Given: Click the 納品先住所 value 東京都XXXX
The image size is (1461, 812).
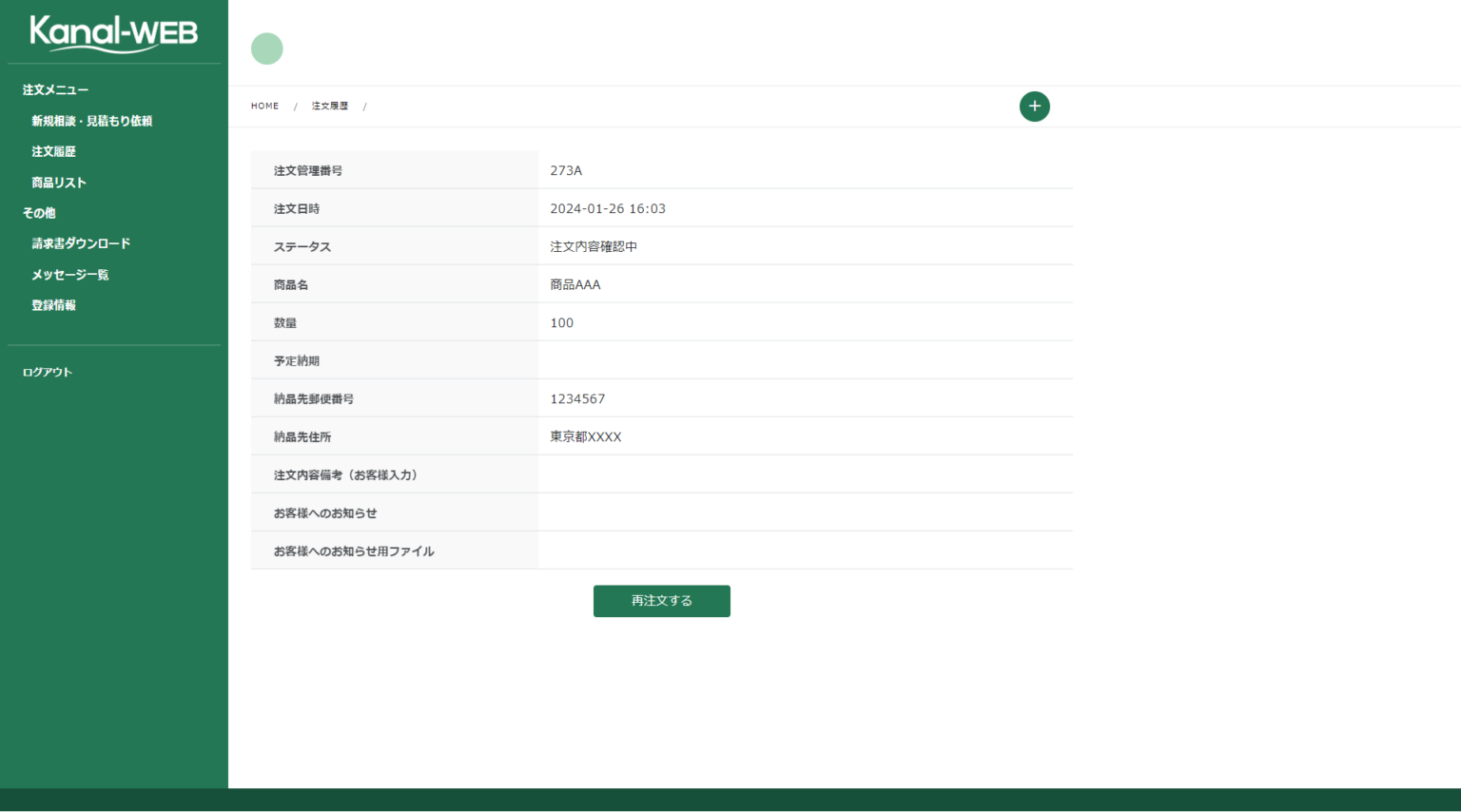Looking at the screenshot, I should click(585, 435).
